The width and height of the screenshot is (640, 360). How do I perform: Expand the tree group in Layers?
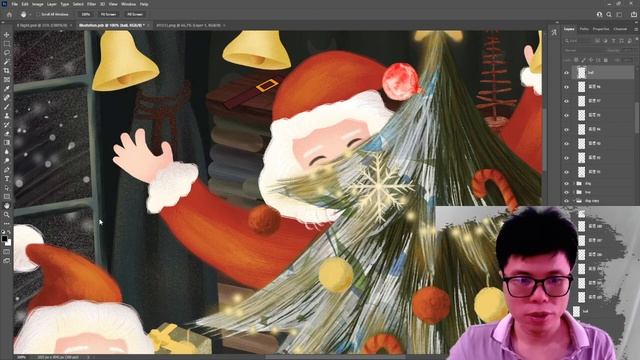tap(573, 192)
